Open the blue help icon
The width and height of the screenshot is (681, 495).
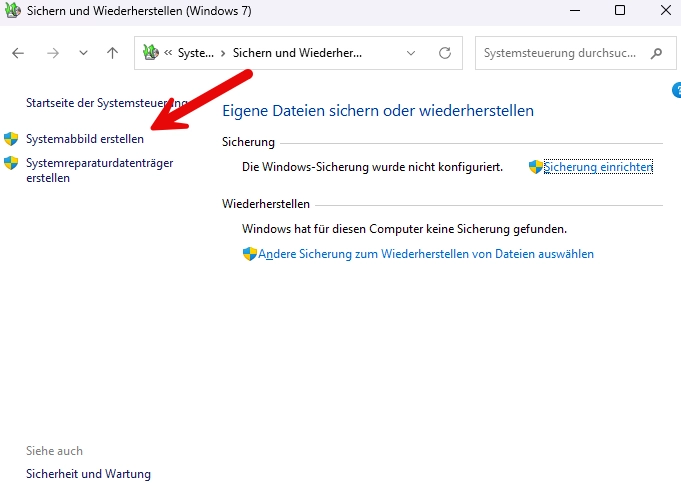[x=676, y=90]
